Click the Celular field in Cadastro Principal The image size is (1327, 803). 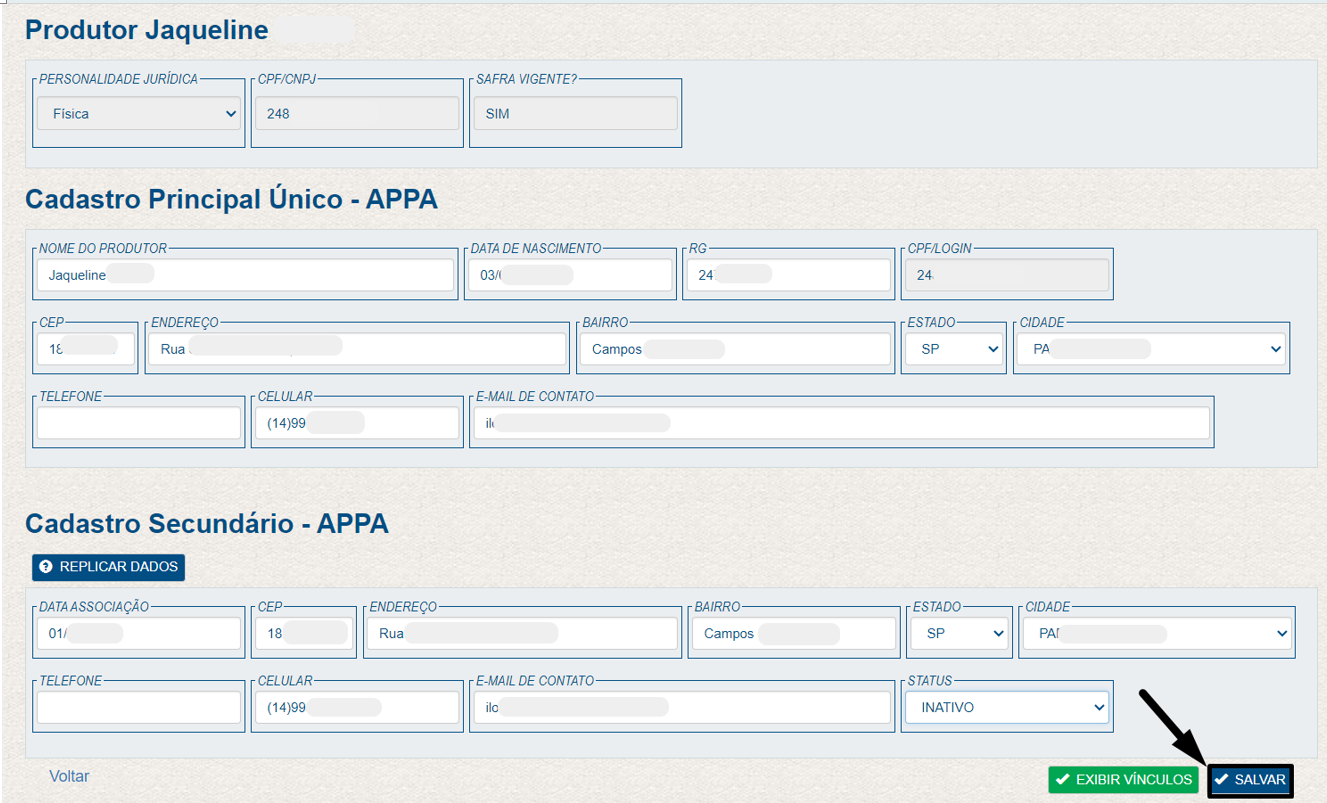(357, 423)
